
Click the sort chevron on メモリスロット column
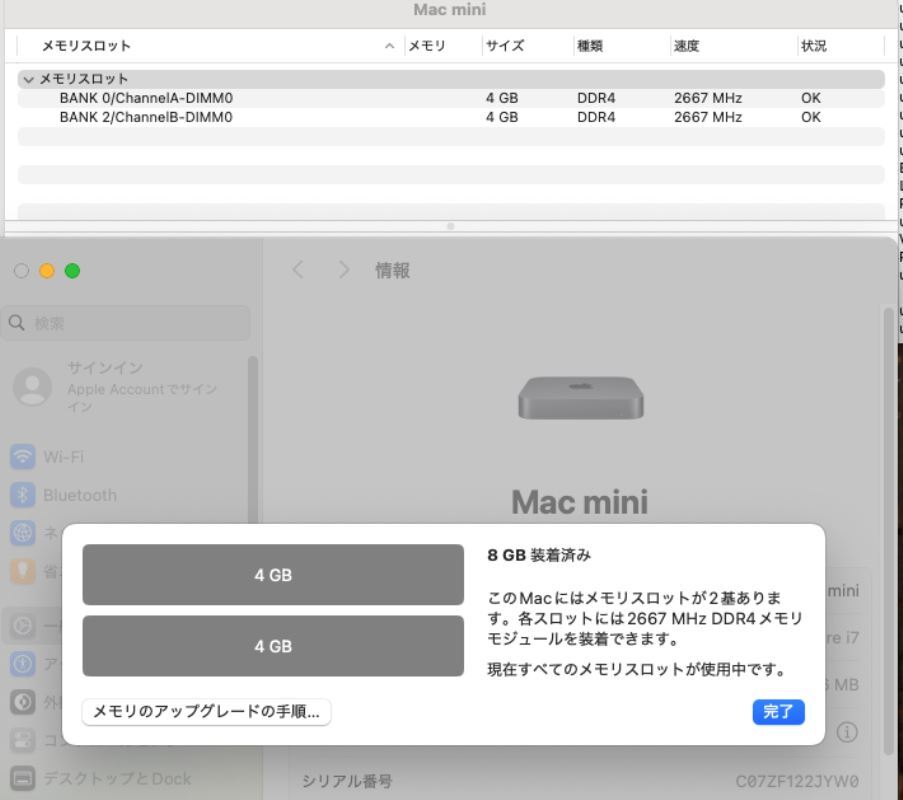(389, 45)
